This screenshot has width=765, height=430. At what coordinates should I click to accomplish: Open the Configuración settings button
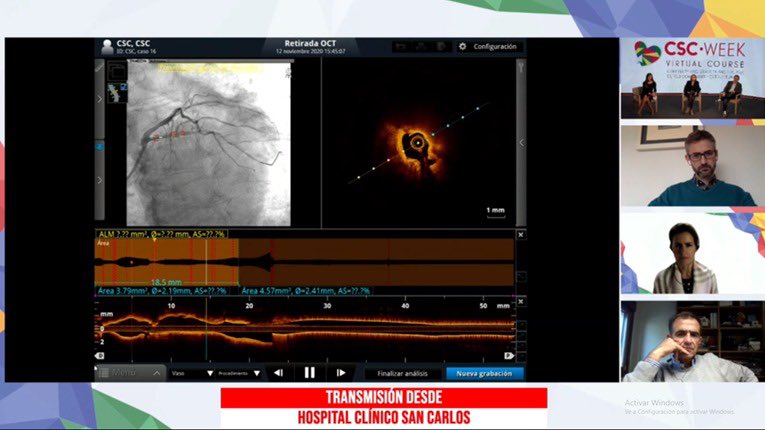pos(490,46)
